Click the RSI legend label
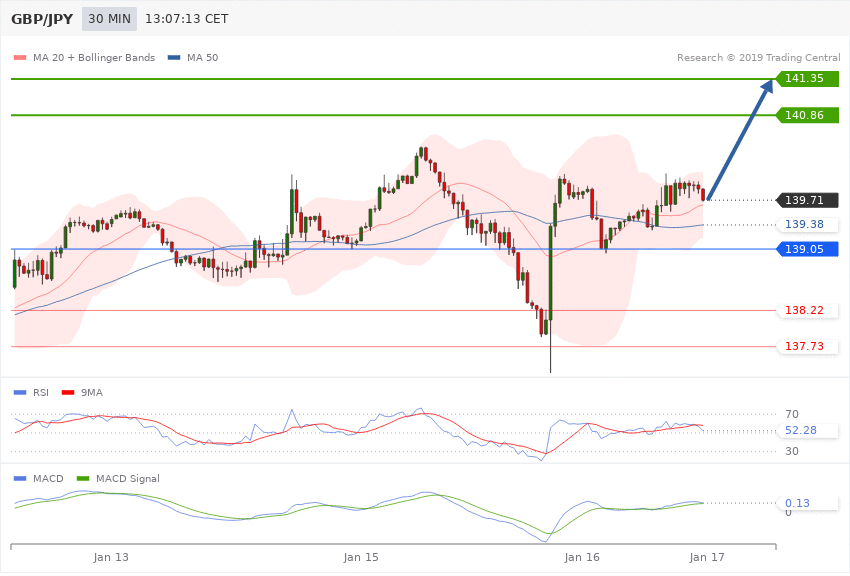This screenshot has width=850, height=576. click(x=41, y=392)
